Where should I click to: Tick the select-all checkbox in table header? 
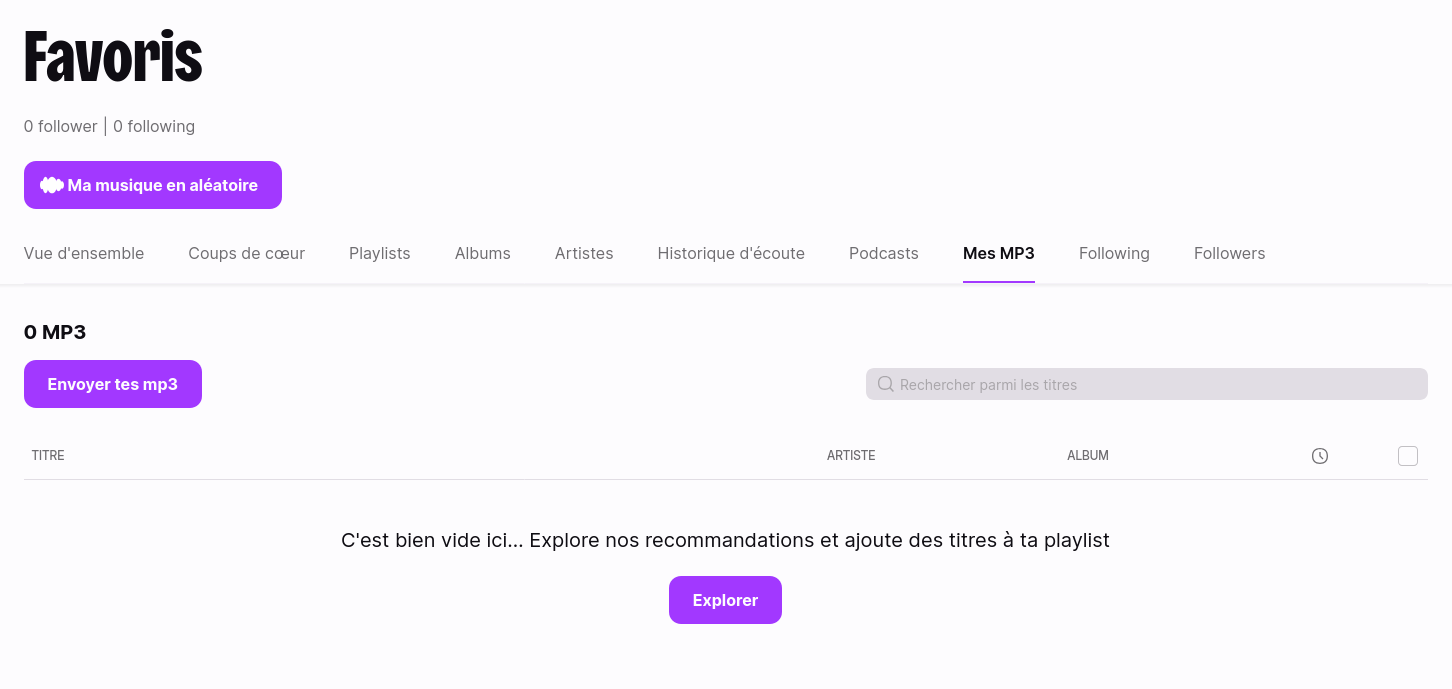pos(1408,456)
